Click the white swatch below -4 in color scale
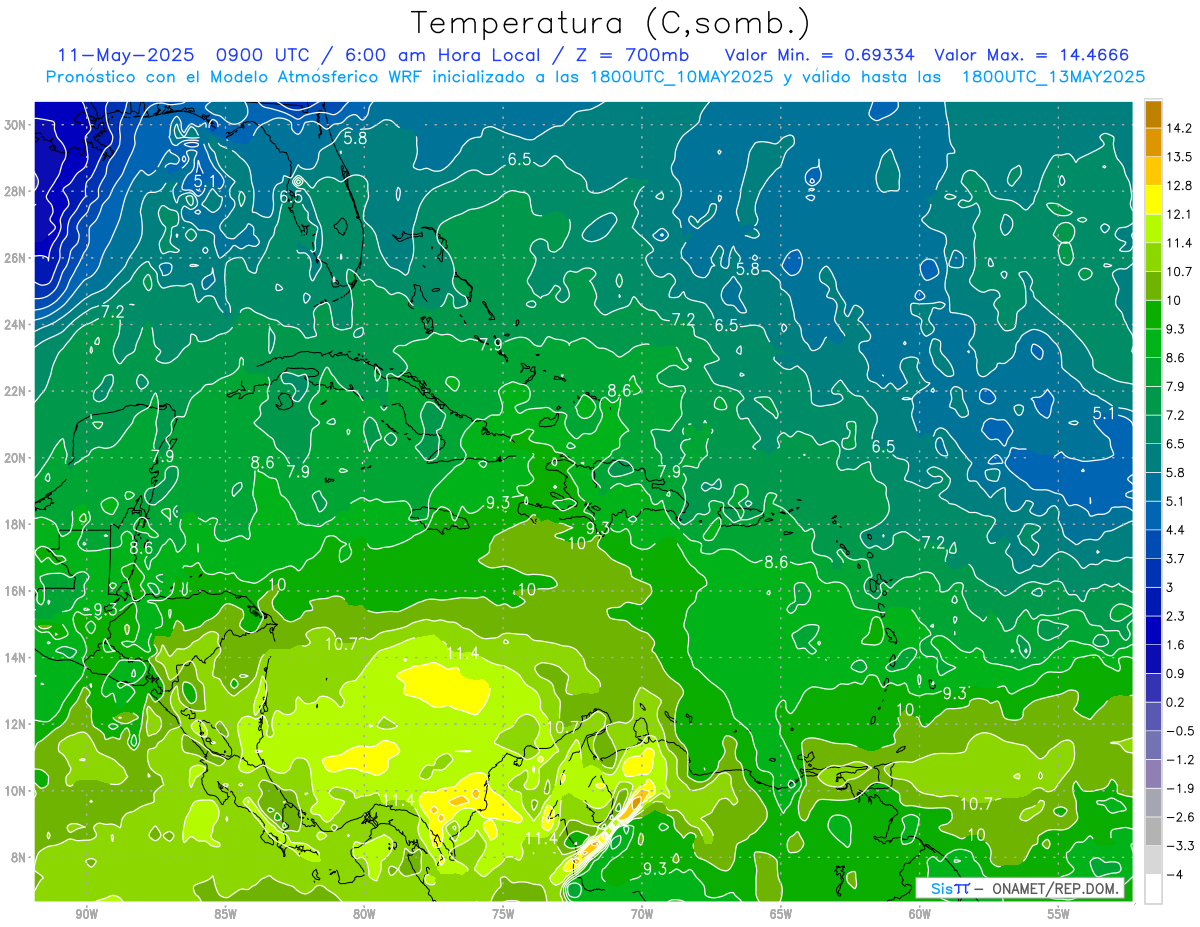 [1153, 889]
